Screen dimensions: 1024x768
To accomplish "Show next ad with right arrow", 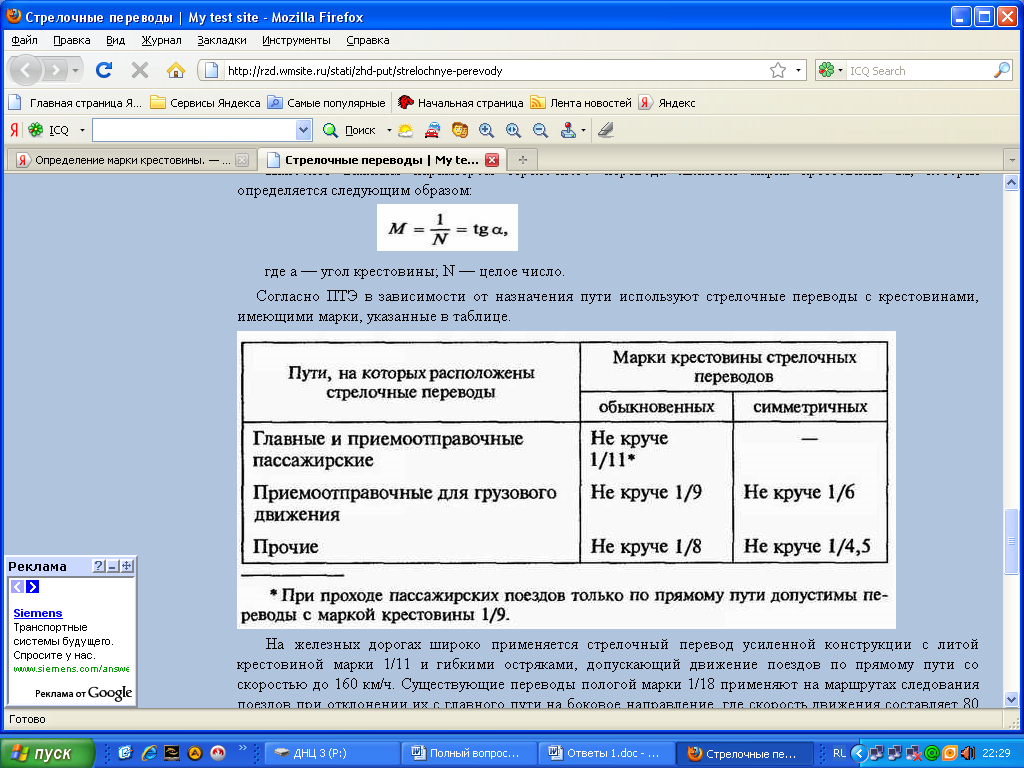I will (x=32, y=586).
